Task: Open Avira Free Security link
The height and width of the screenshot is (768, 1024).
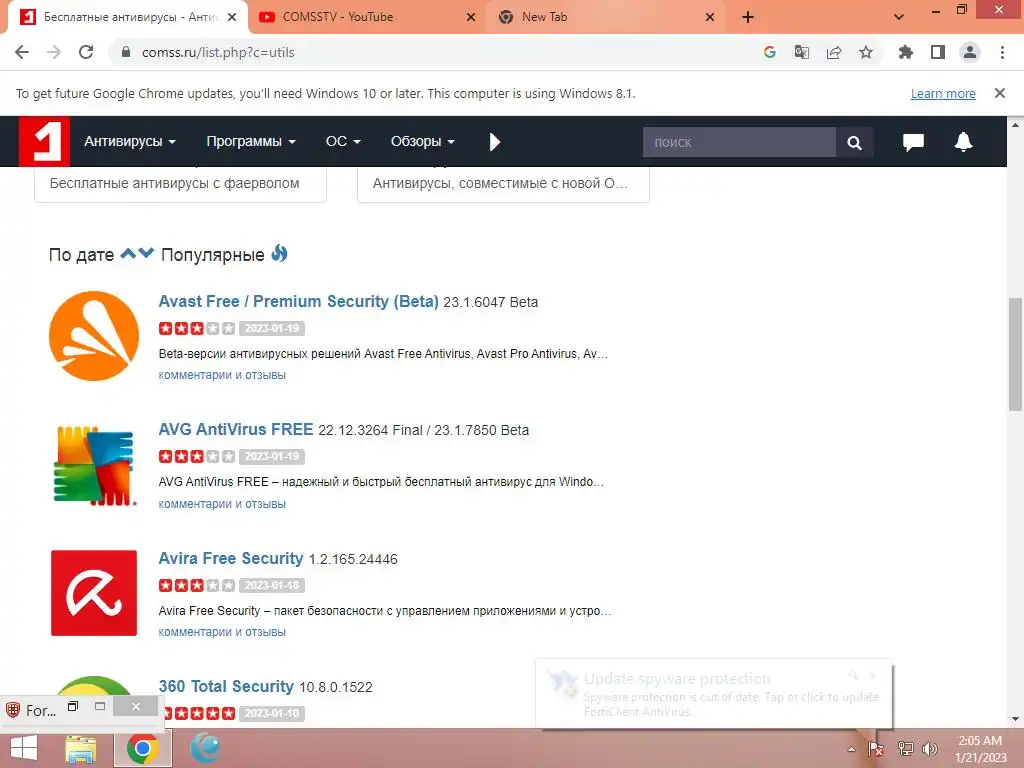Action: pos(231,558)
